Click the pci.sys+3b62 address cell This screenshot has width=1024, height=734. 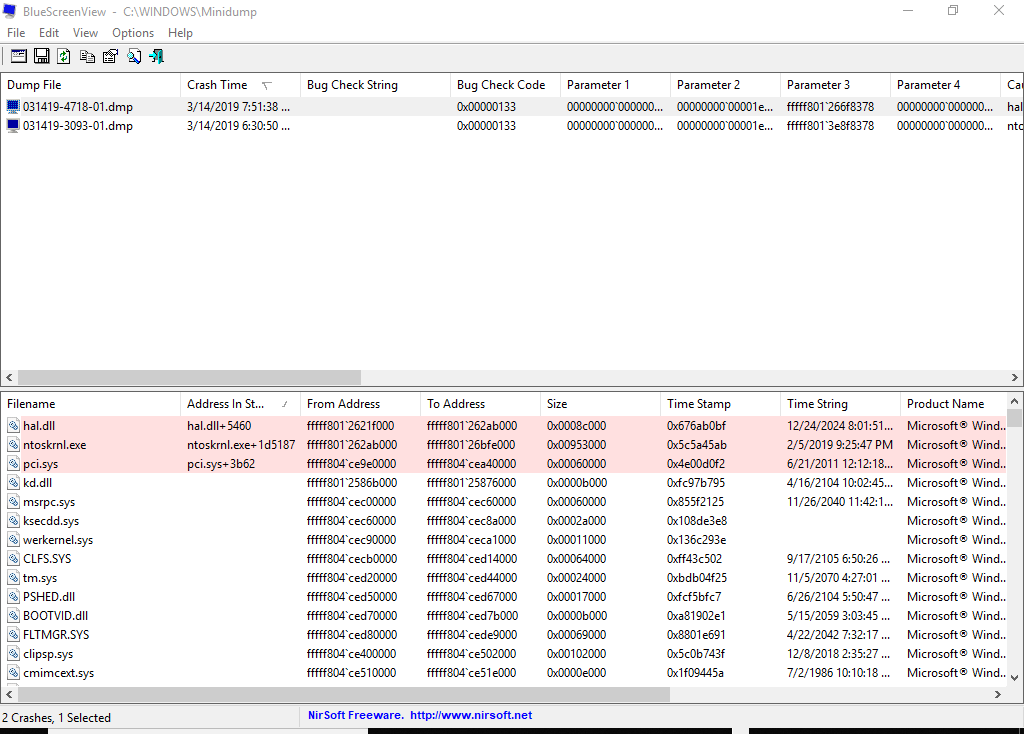pos(221,464)
